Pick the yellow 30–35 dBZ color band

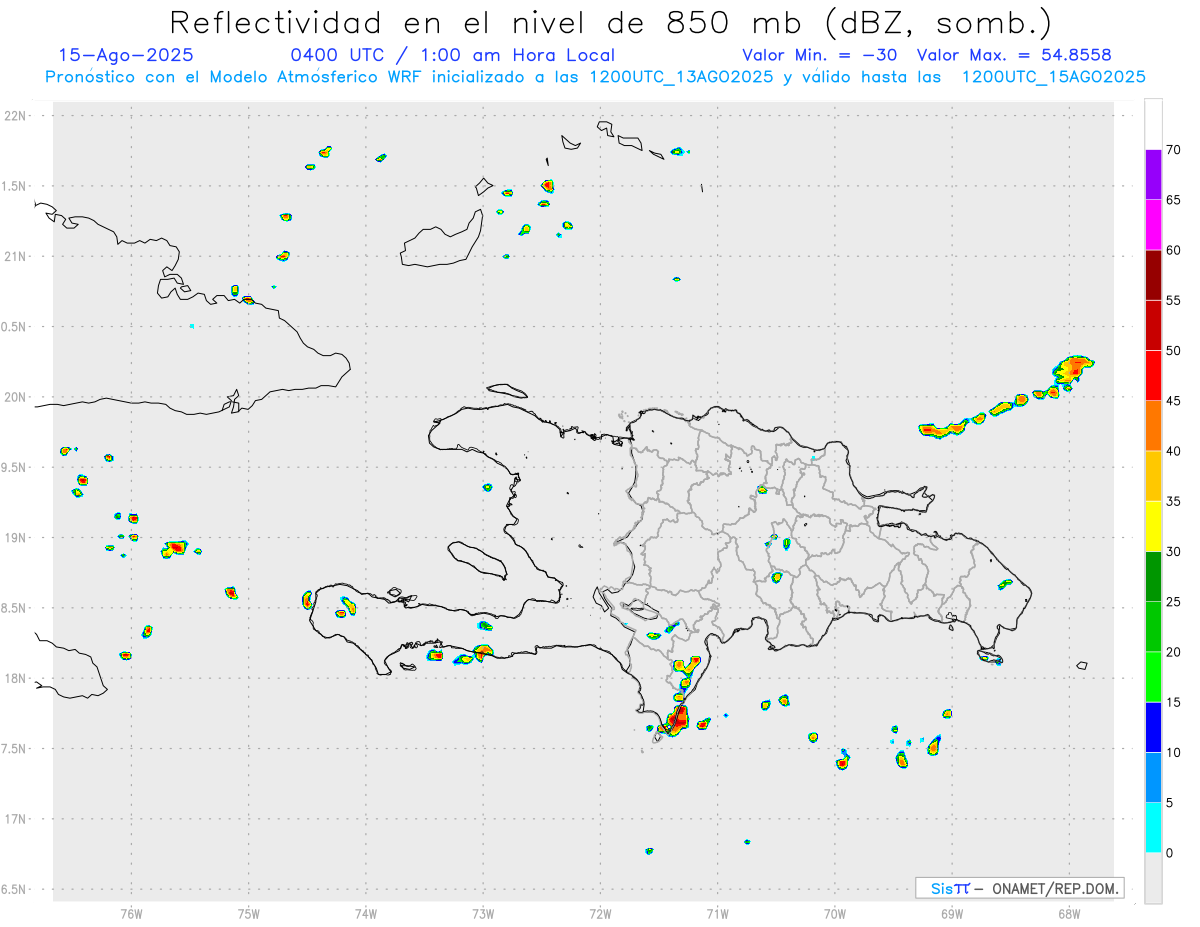pos(1153,526)
